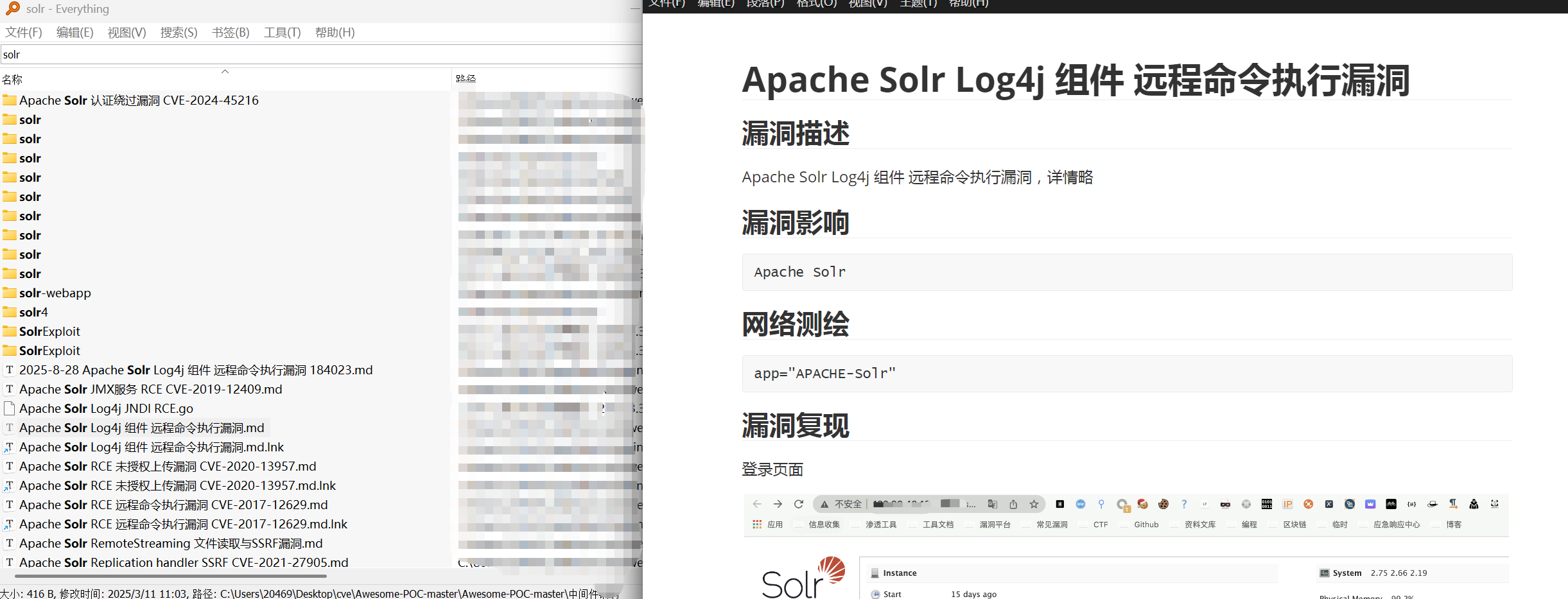
Task: Click the reload icon in the browser screenshot
Action: [x=799, y=504]
